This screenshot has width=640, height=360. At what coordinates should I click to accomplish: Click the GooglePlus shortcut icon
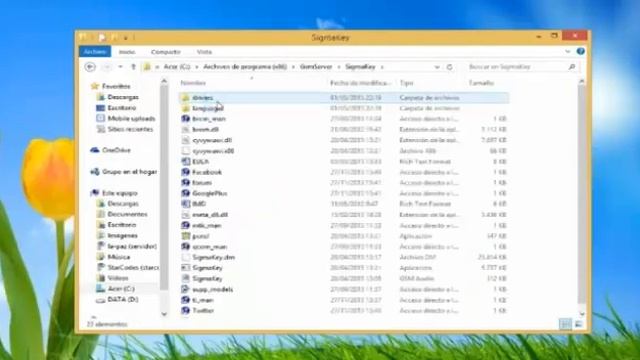(x=185, y=193)
